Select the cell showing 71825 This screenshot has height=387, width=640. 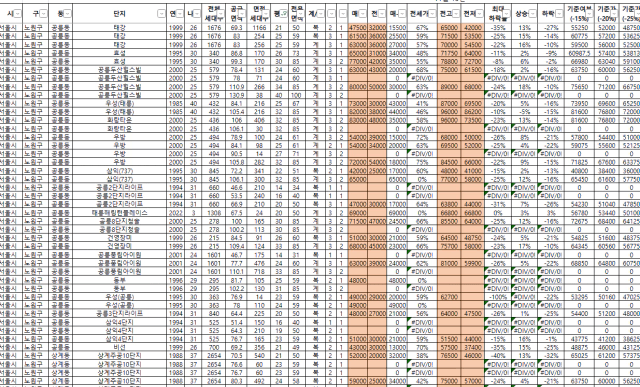click(x=579, y=162)
